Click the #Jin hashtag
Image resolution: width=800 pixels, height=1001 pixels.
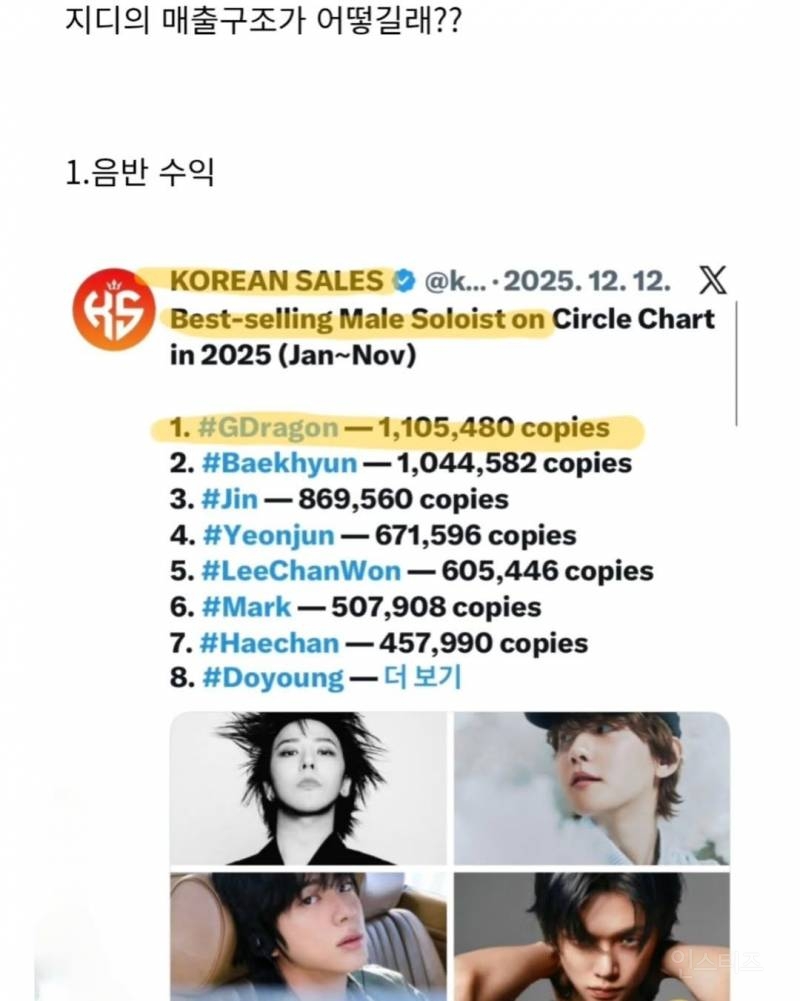(x=234, y=499)
